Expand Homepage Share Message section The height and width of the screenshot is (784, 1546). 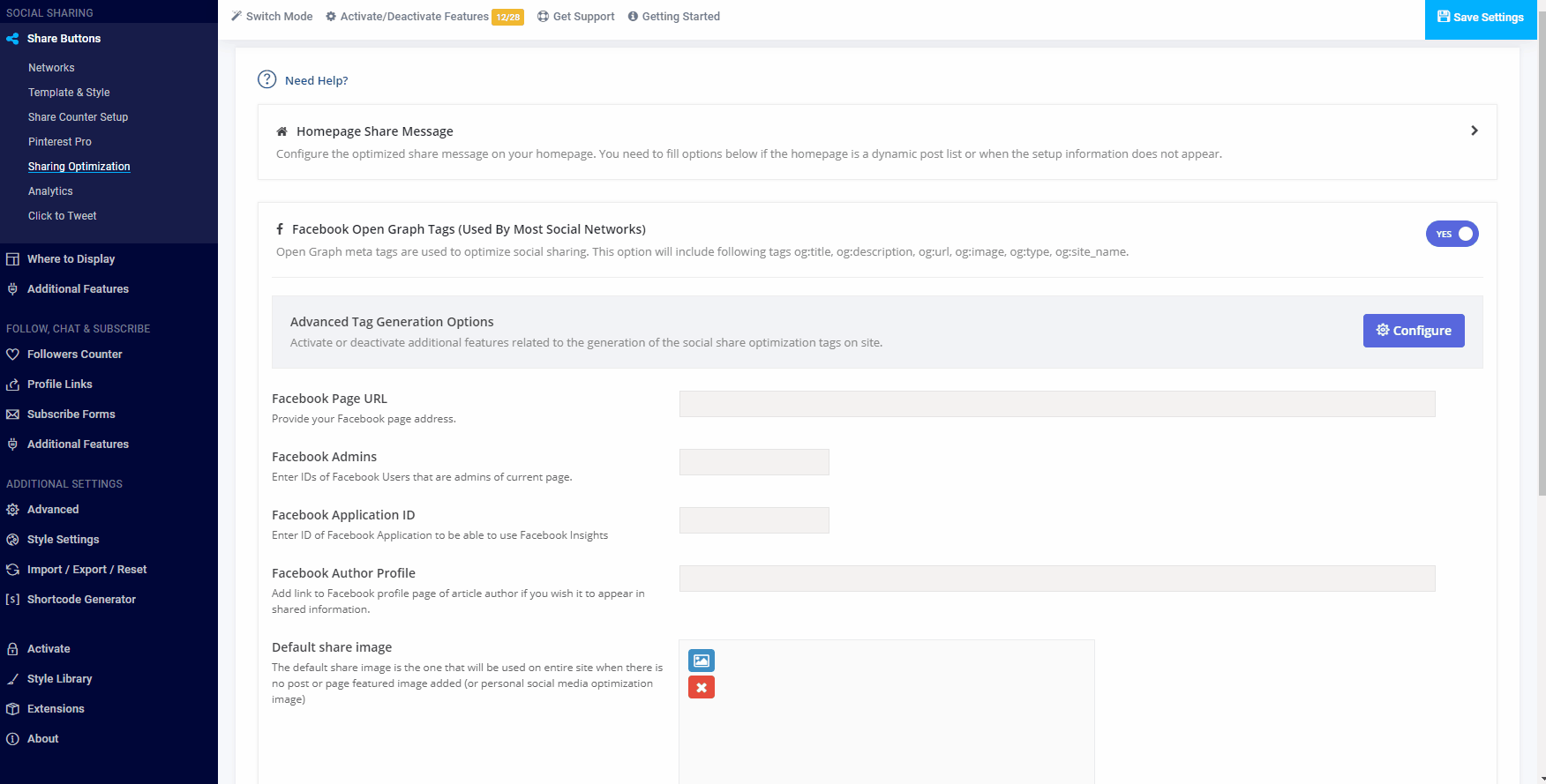tap(1474, 131)
